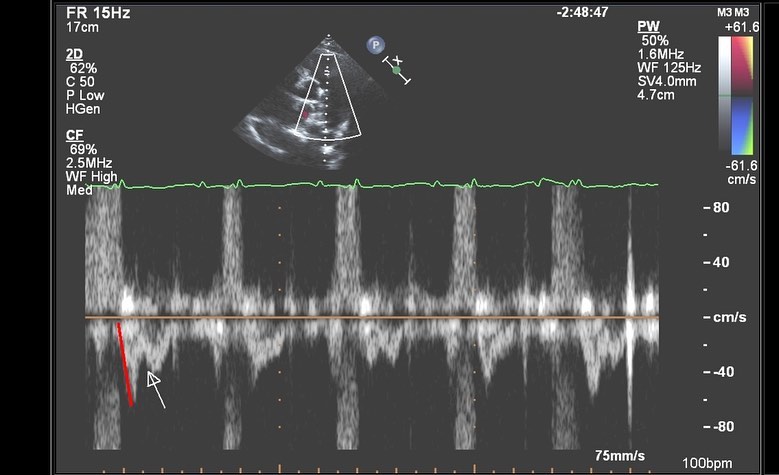
Task: Select the PW Doppler heading
Action: (x=646, y=25)
